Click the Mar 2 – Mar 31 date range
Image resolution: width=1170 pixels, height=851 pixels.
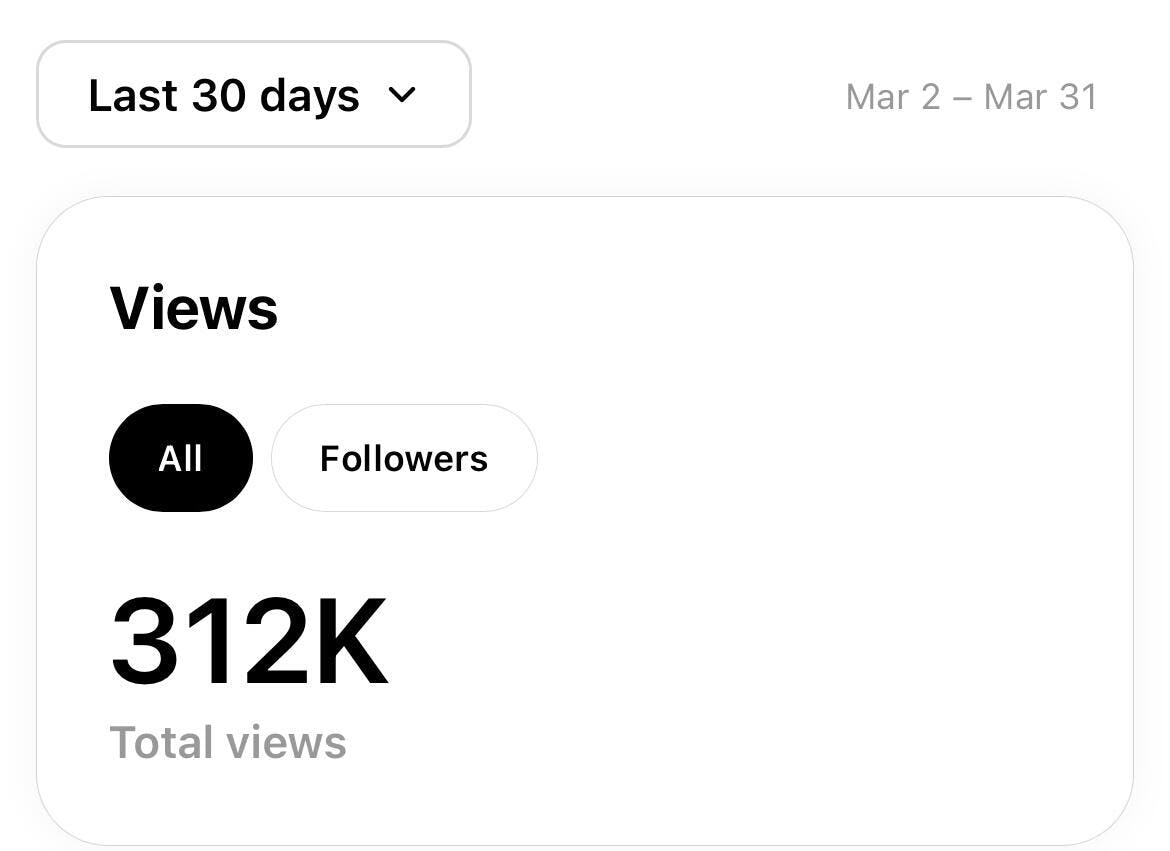click(x=971, y=97)
